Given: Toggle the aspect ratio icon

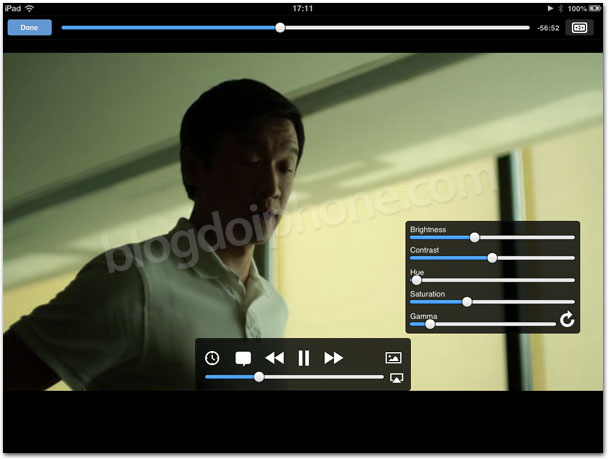Looking at the screenshot, I should 579,28.
